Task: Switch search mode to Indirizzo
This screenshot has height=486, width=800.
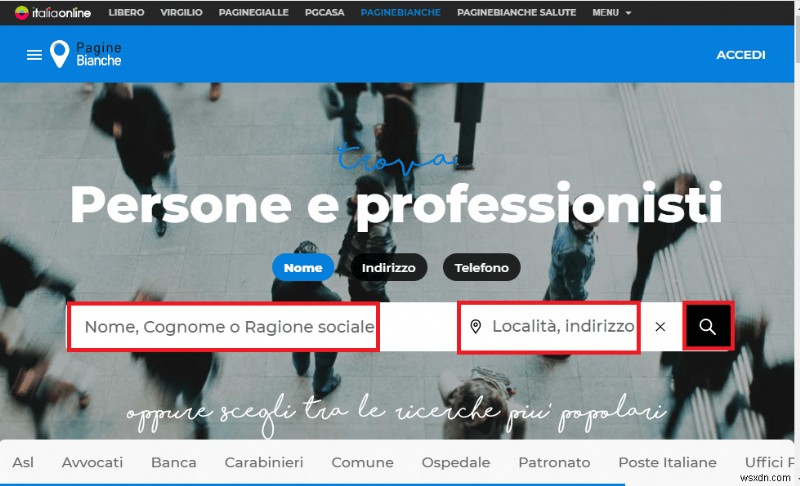Action: click(x=388, y=267)
